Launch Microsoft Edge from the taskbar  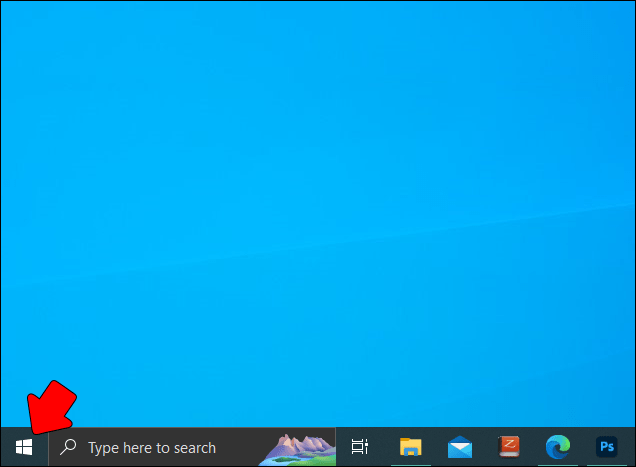click(558, 446)
